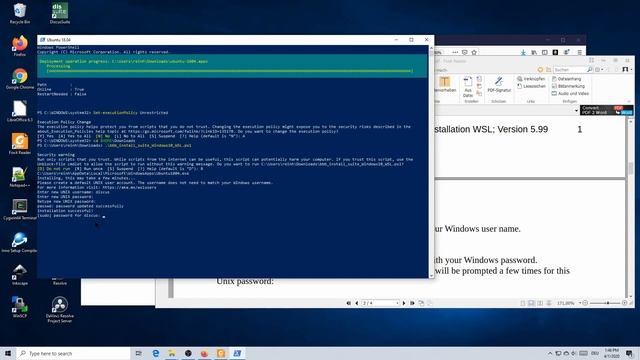Open the Notepad++ desktop shortcut
640x360 pixels.
[20, 176]
